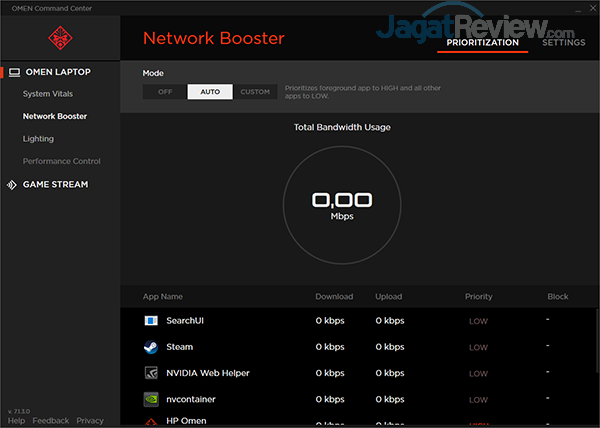Screen dimensions: 600x428
Task: Click the NVIDIA Web Helper icon
Action: 151,373
